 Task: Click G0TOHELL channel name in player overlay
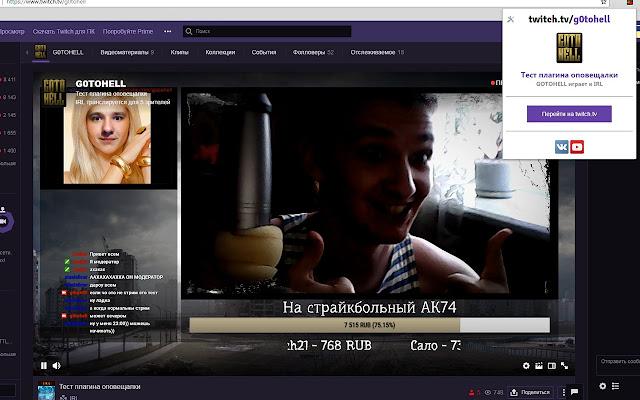click(x=100, y=84)
